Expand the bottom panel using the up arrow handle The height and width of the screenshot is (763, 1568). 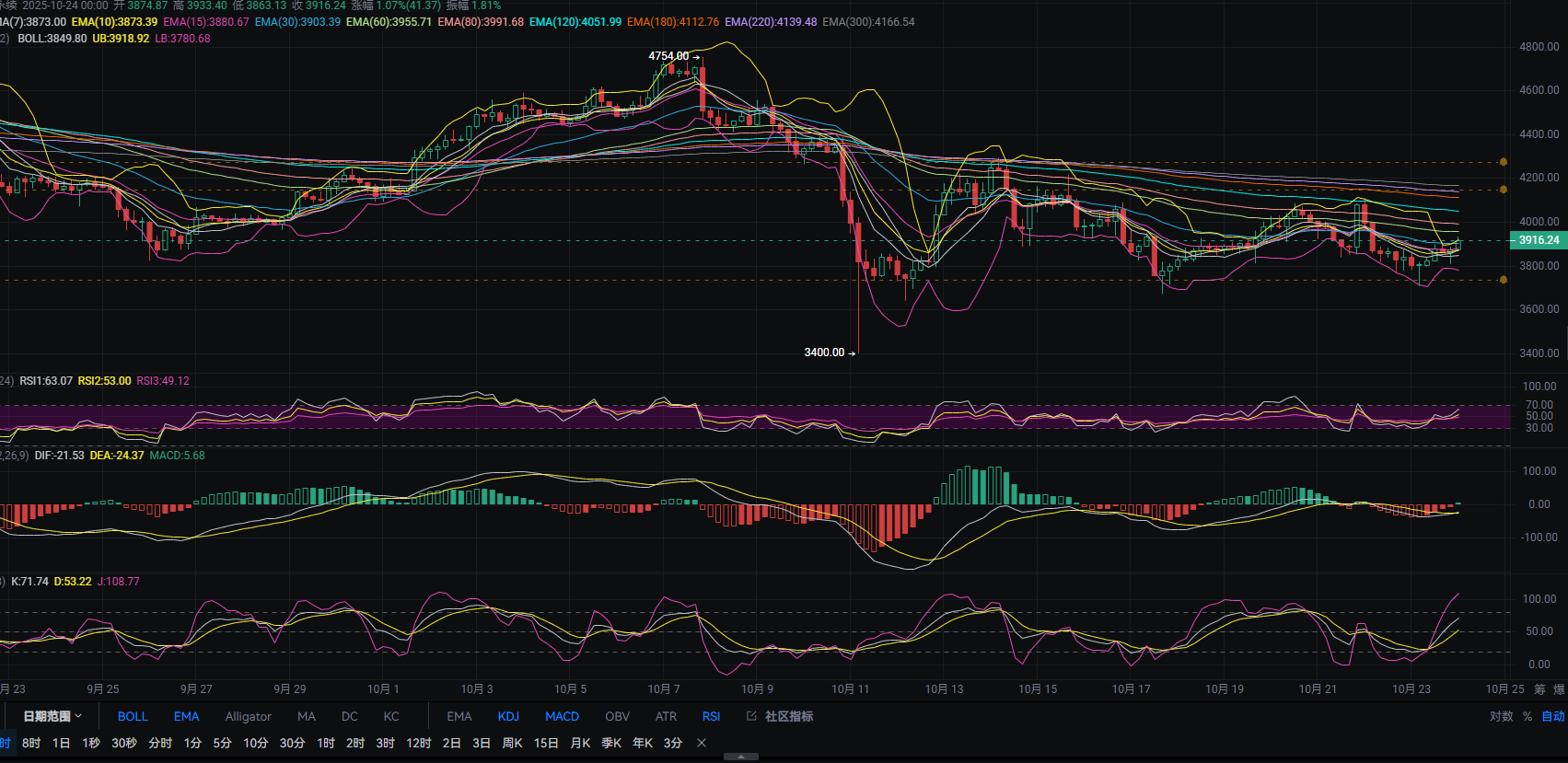741,757
